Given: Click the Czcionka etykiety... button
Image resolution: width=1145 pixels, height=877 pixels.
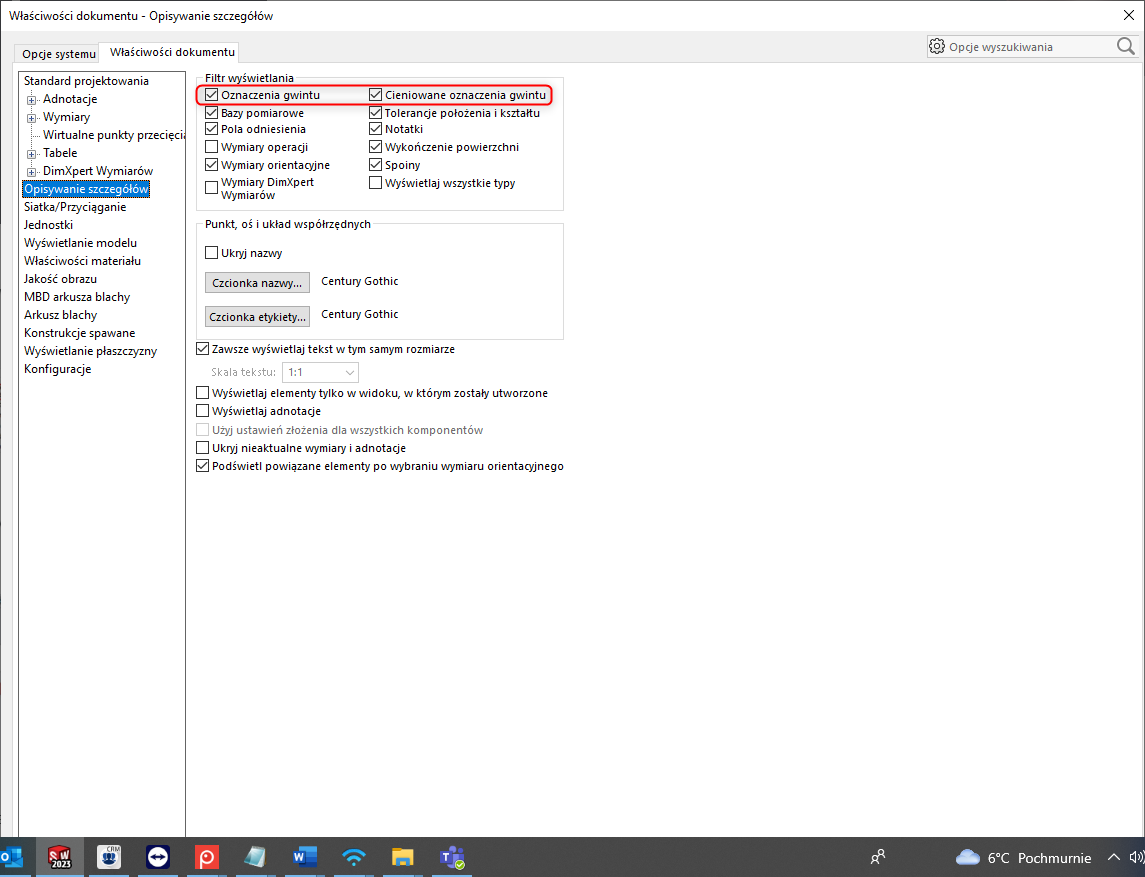Looking at the screenshot, I should point(257,316).
